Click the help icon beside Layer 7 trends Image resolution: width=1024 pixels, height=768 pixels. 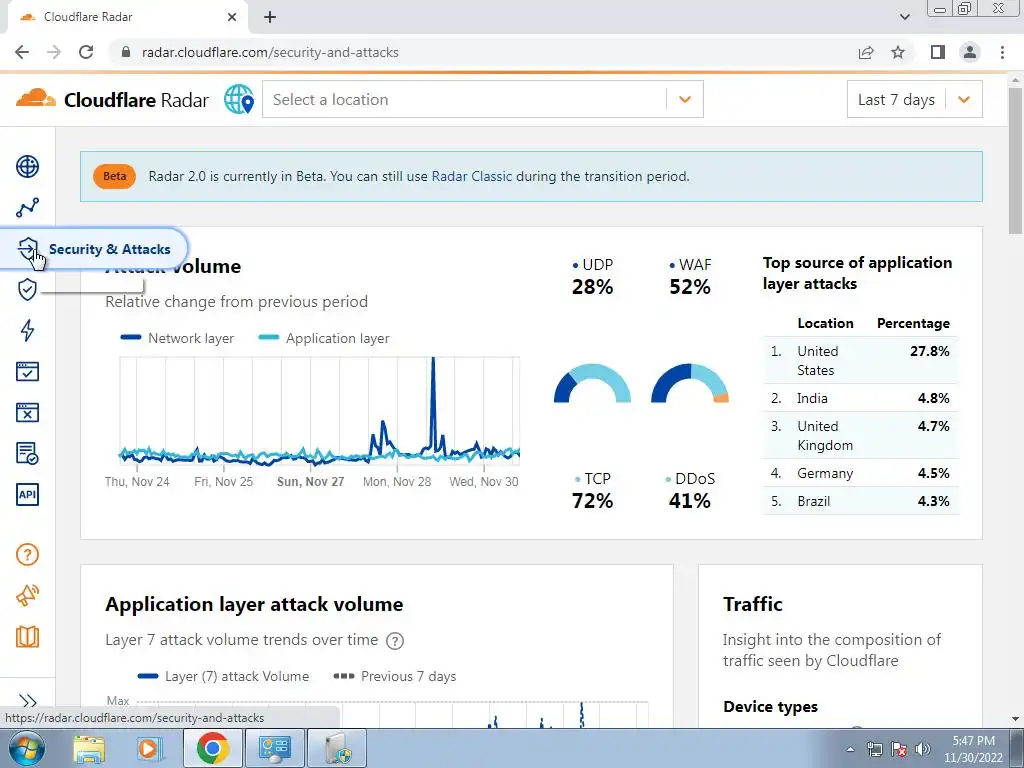point(395,641)
